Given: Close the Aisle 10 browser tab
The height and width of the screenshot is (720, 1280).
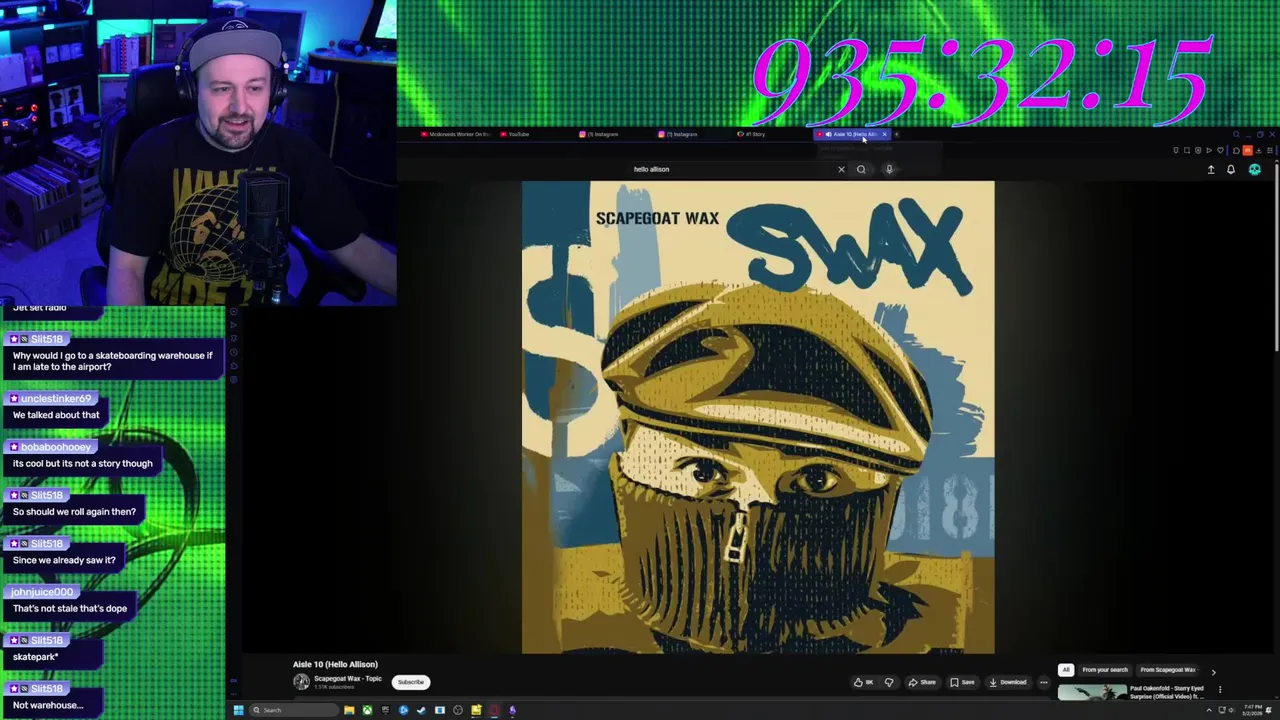Looking at the screenshot, I should [x=884, y=134].
